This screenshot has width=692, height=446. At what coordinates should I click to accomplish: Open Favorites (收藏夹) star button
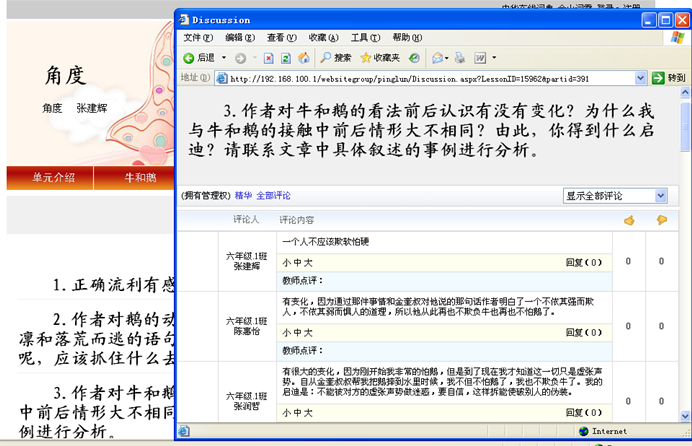pos(380,58)
